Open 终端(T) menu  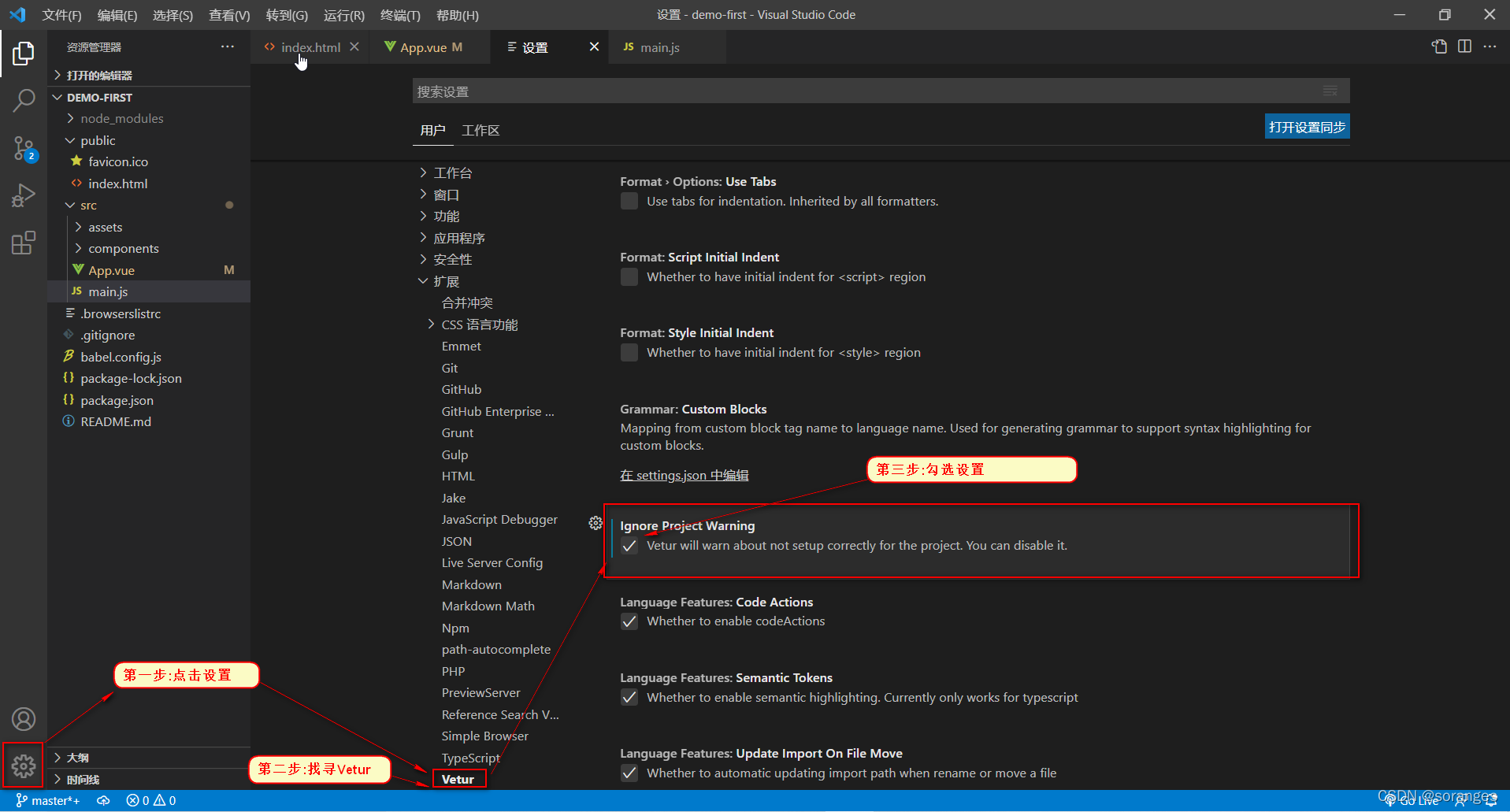pyautogui.click(x=400, y=15)
